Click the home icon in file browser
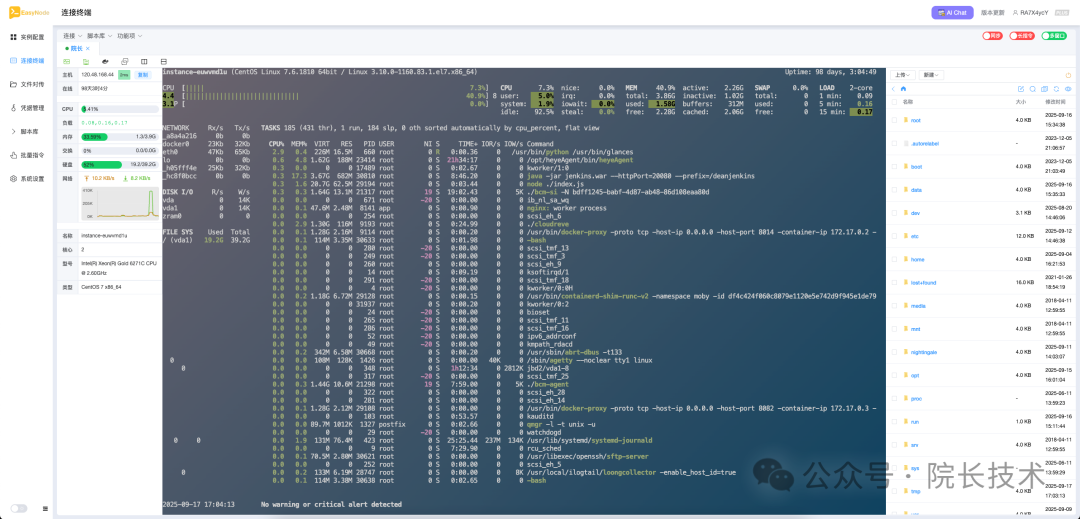 point(904,89)
